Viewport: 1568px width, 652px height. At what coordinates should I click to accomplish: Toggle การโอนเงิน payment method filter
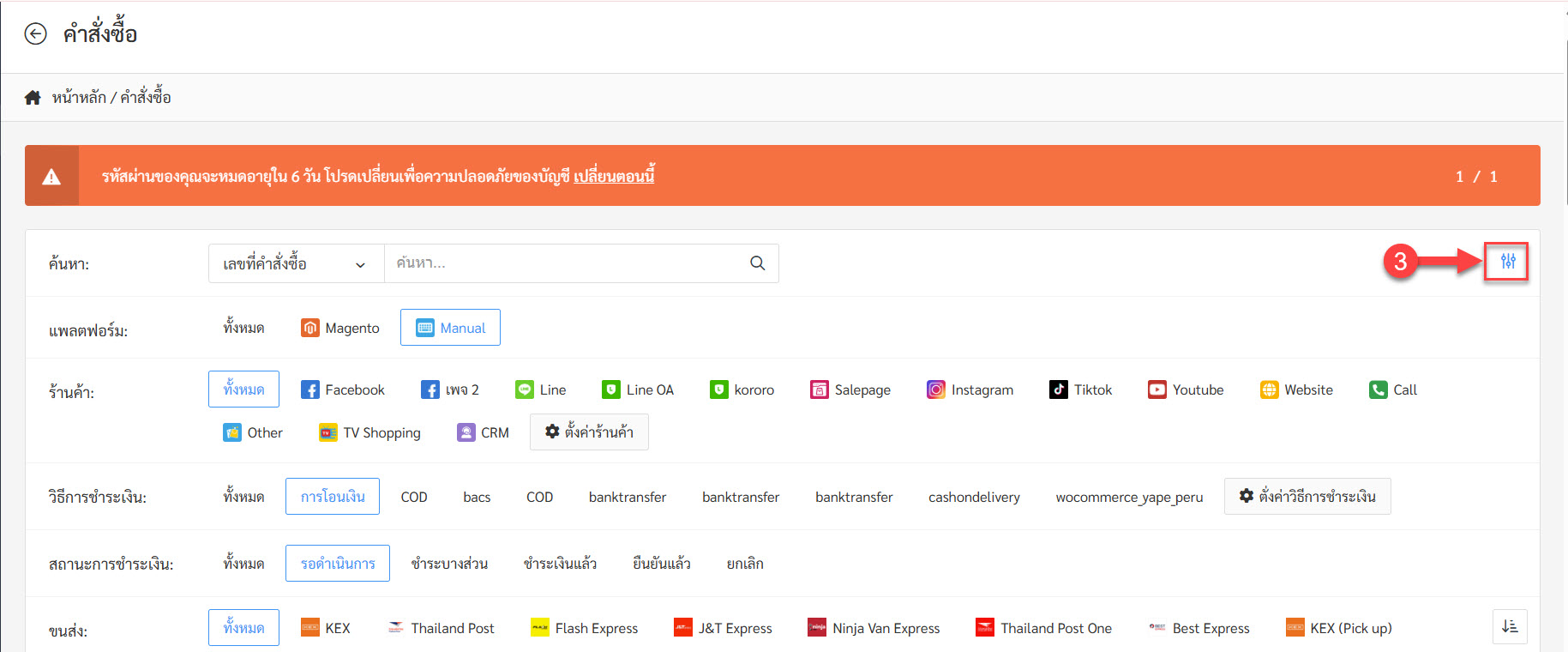tap(333, 497)
